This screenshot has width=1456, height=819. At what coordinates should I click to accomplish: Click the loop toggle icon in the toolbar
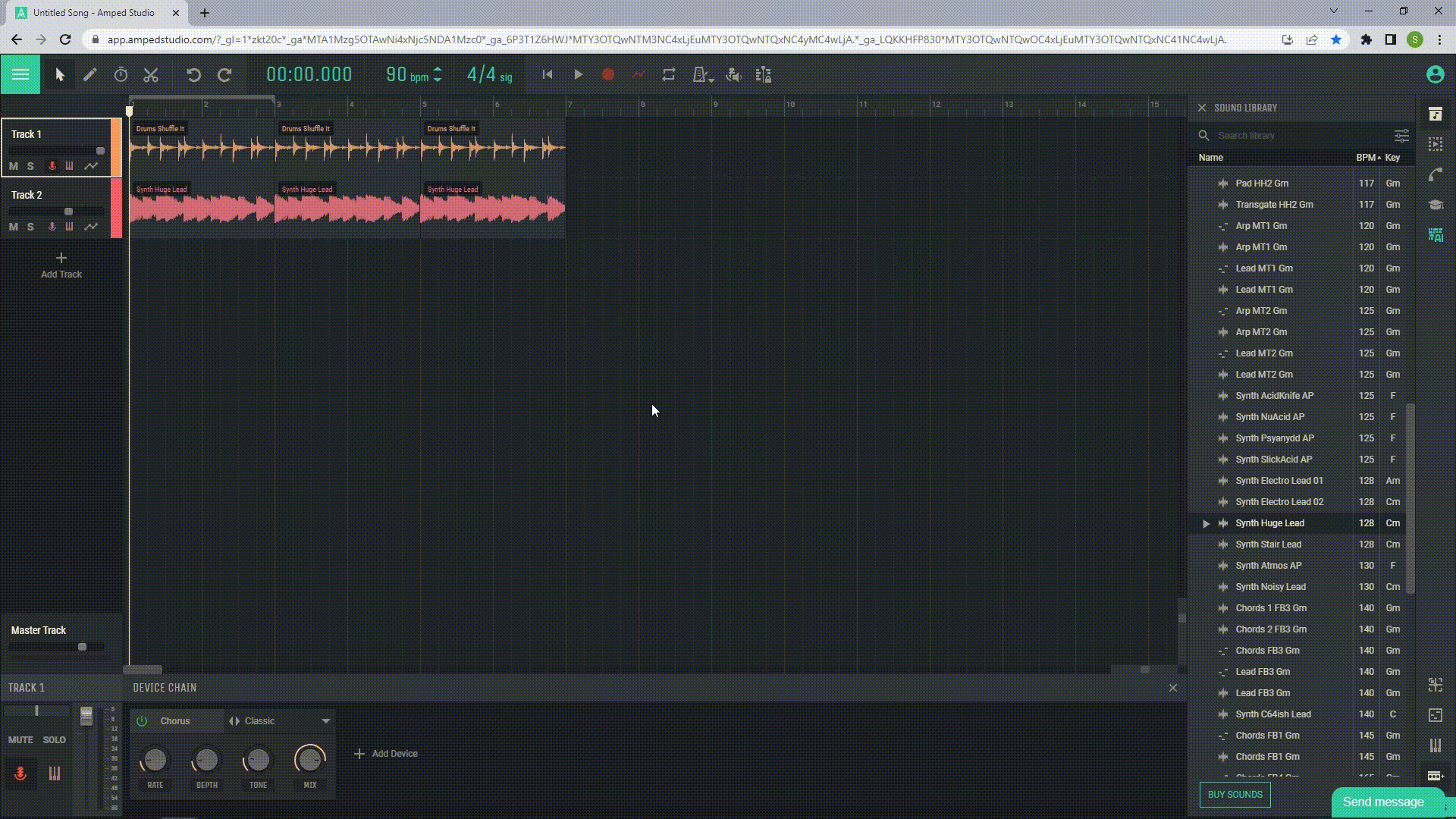tap(670, 74)
